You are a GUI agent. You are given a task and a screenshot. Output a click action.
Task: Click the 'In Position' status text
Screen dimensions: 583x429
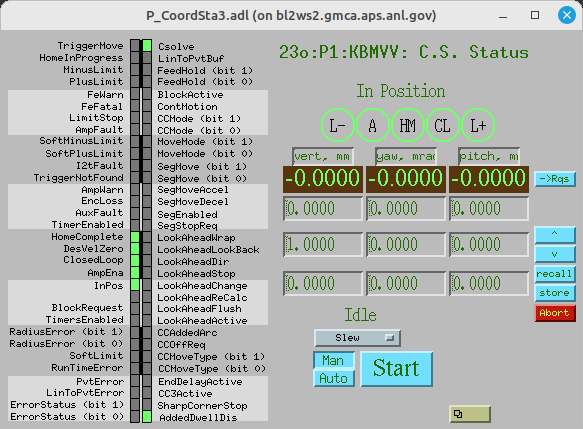pos(401,91)
